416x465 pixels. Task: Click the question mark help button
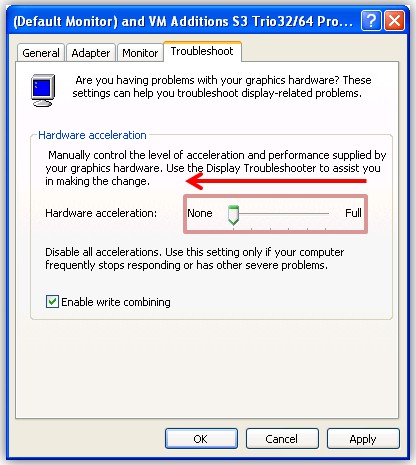pos(371,21)
